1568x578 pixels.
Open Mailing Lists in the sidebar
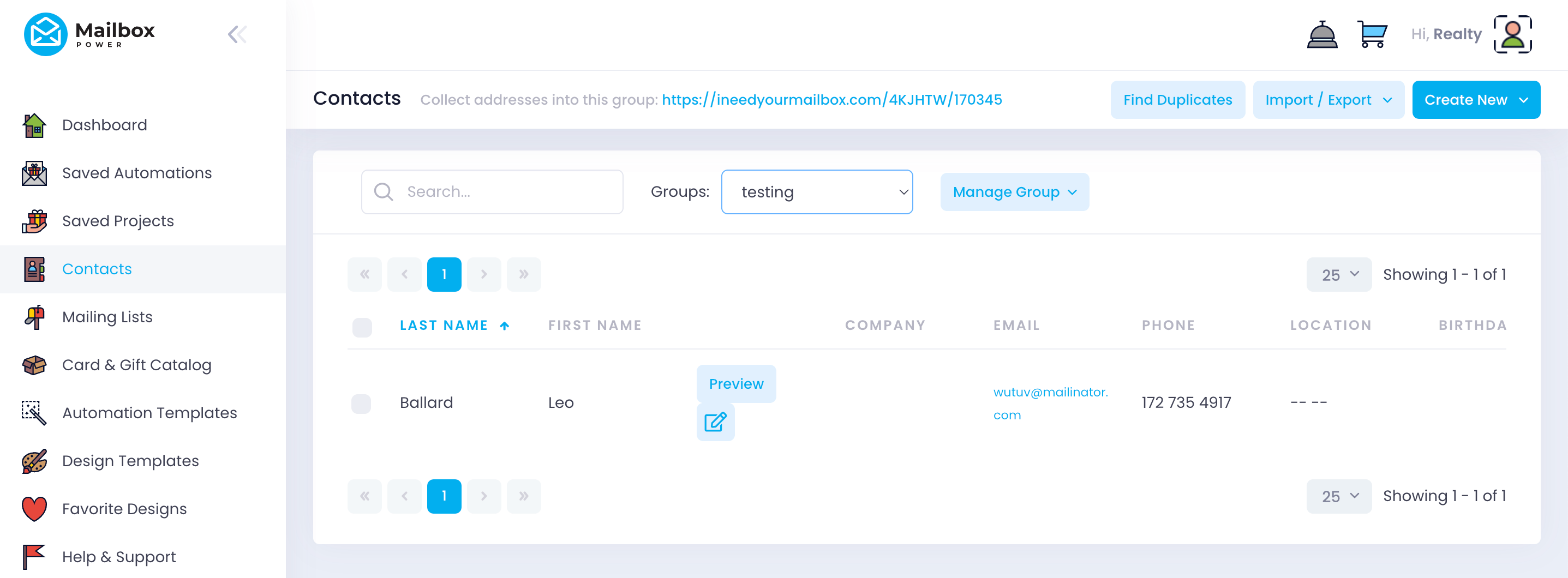(107, 317)
